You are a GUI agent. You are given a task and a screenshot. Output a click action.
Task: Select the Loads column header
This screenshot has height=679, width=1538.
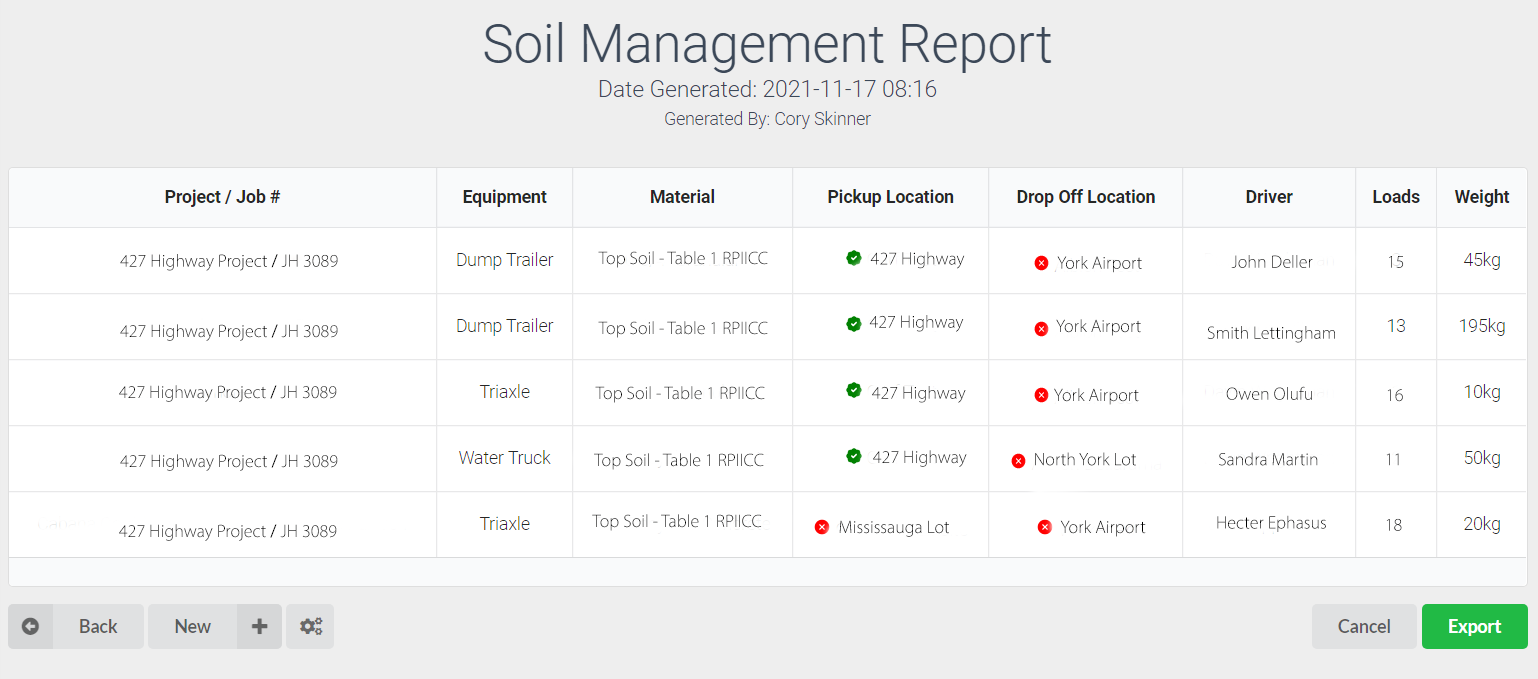(1395, 197)
